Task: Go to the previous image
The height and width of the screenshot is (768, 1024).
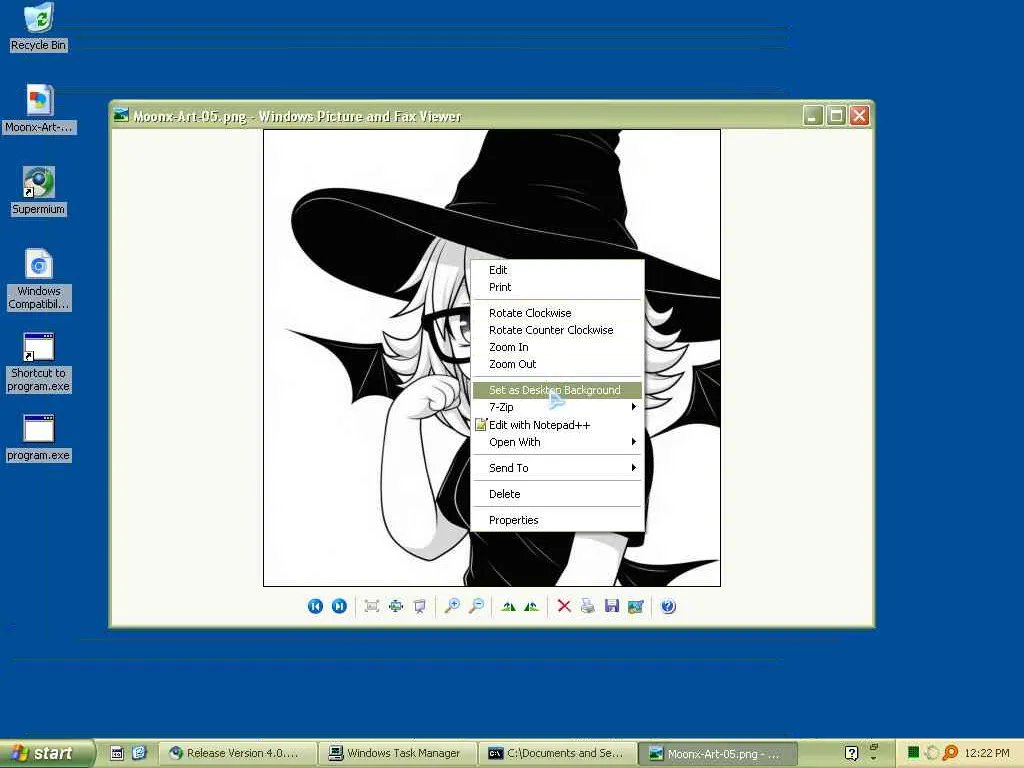Action: (x=315, y=607)
